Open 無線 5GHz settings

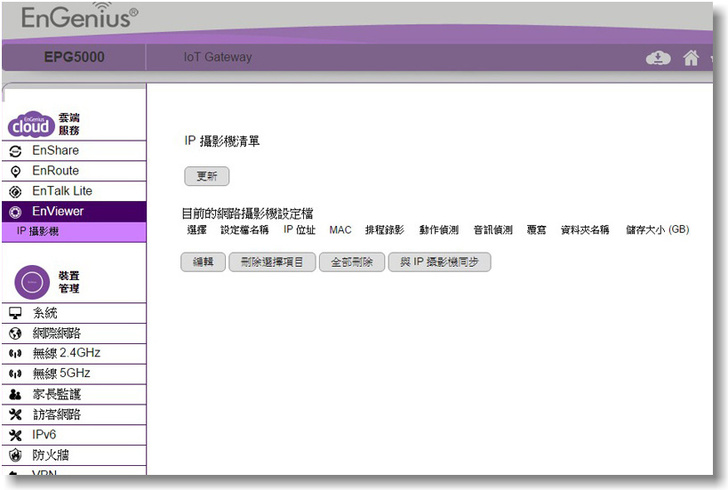[x=60, y=373]
